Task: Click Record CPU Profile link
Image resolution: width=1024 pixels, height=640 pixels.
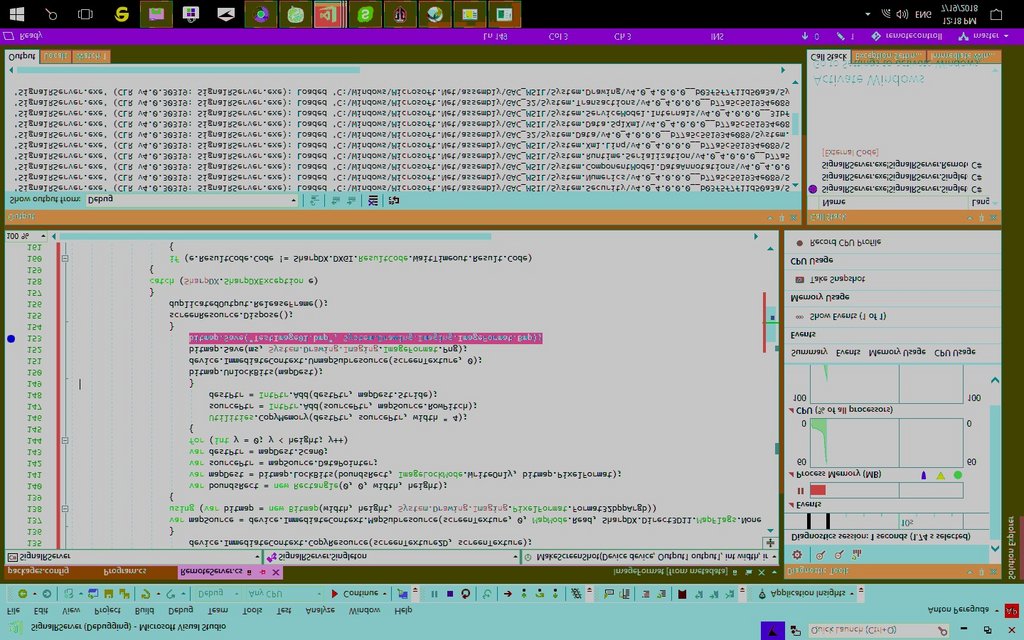Action: (x=845, y=242)
